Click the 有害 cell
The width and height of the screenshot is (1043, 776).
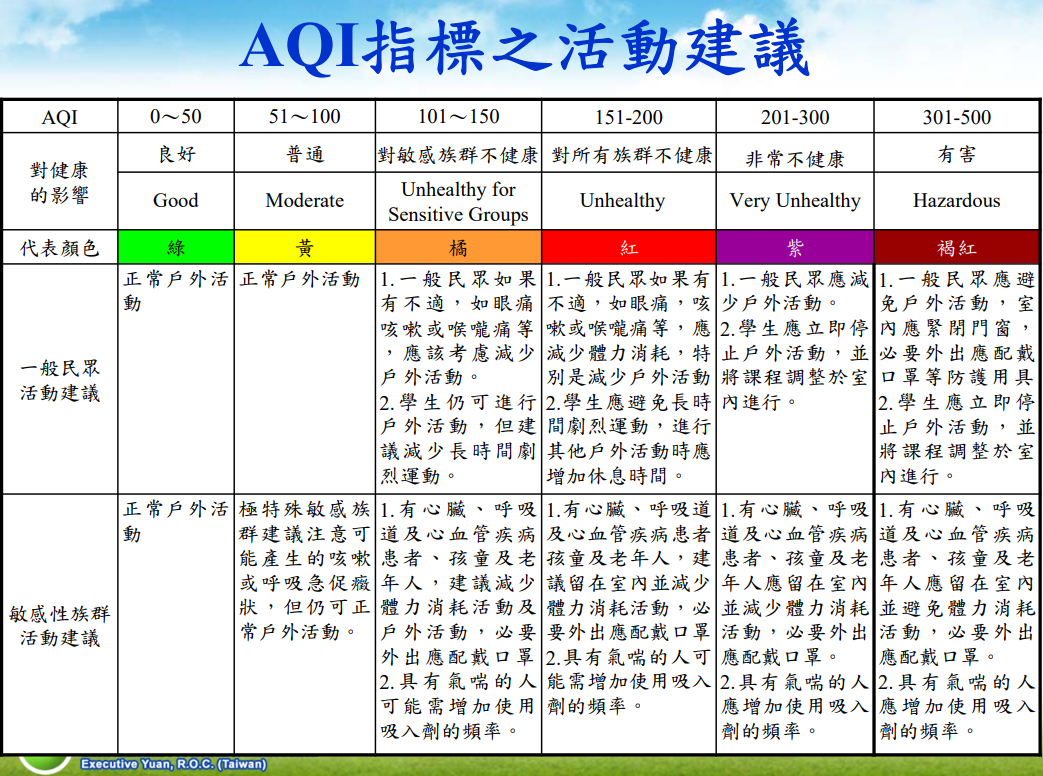pyautogui.click(x=957, y=154)
